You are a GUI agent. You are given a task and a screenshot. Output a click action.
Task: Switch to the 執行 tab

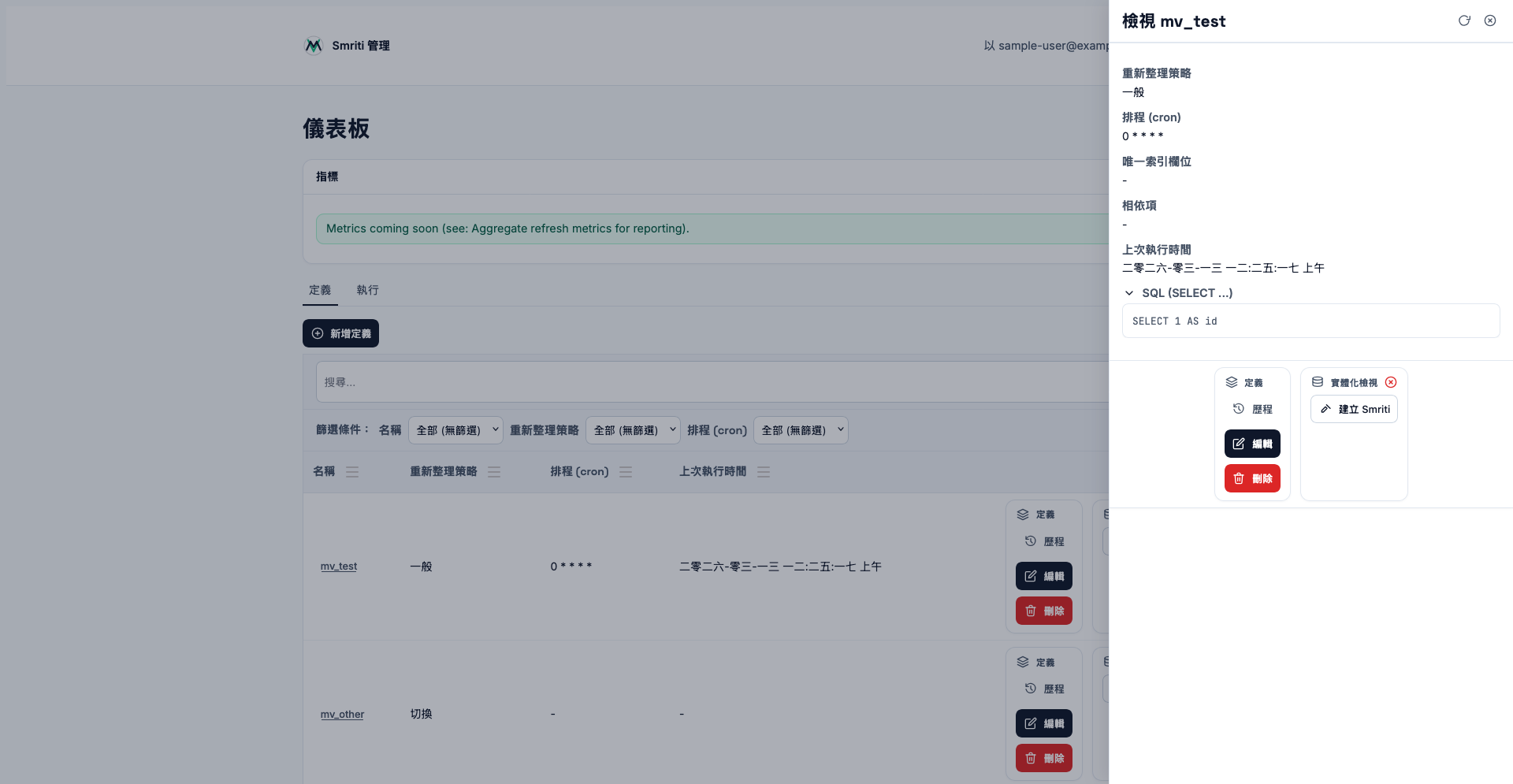[367, 290]
